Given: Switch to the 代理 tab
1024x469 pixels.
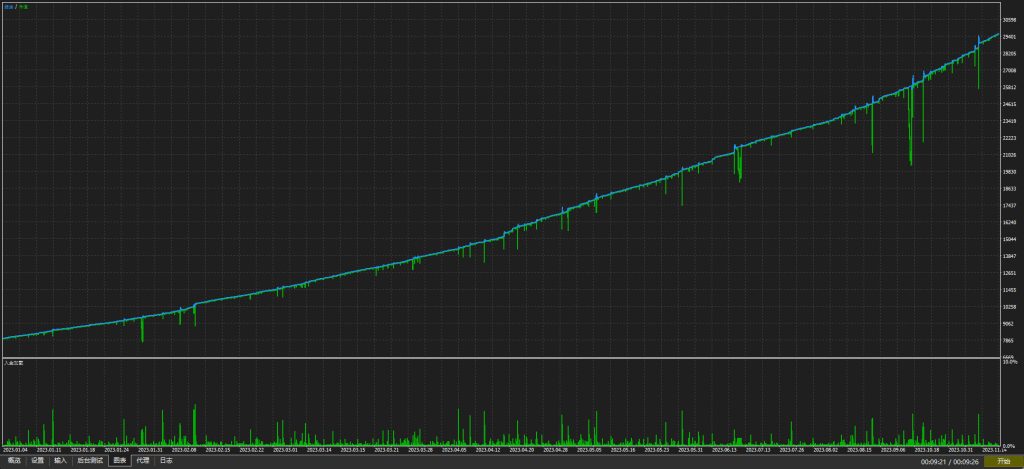Looking at the screenshot, I should click(x=142, y=461).
